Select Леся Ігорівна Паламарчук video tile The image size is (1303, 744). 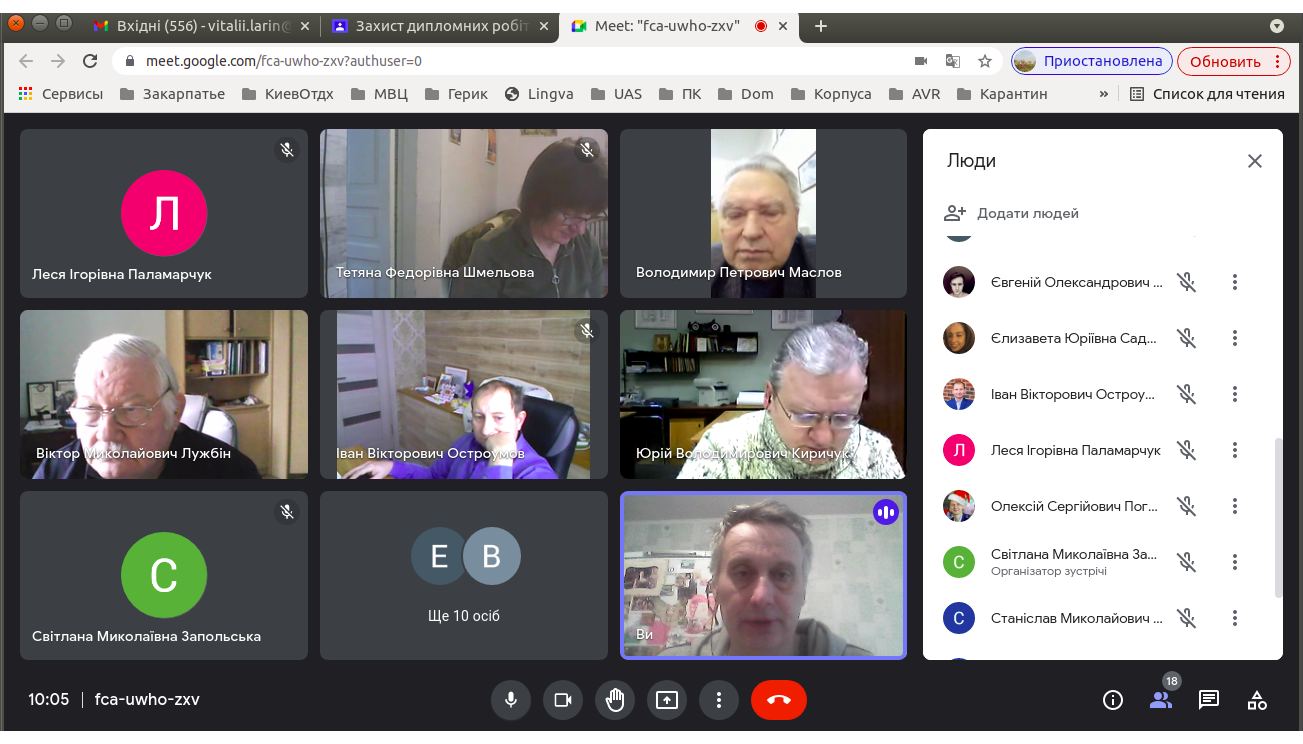pos(164,213)
